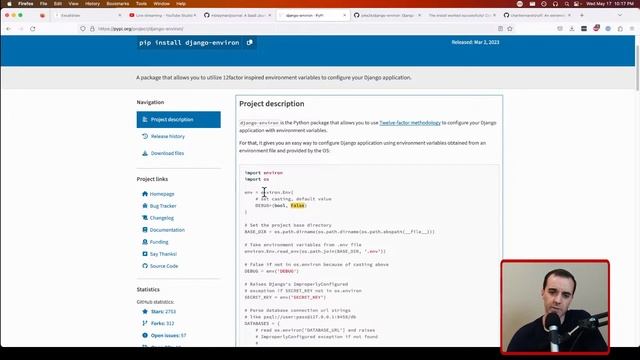Open the Tools menu
This screenshot has height=360, width=640.
(x=141, y=4)
